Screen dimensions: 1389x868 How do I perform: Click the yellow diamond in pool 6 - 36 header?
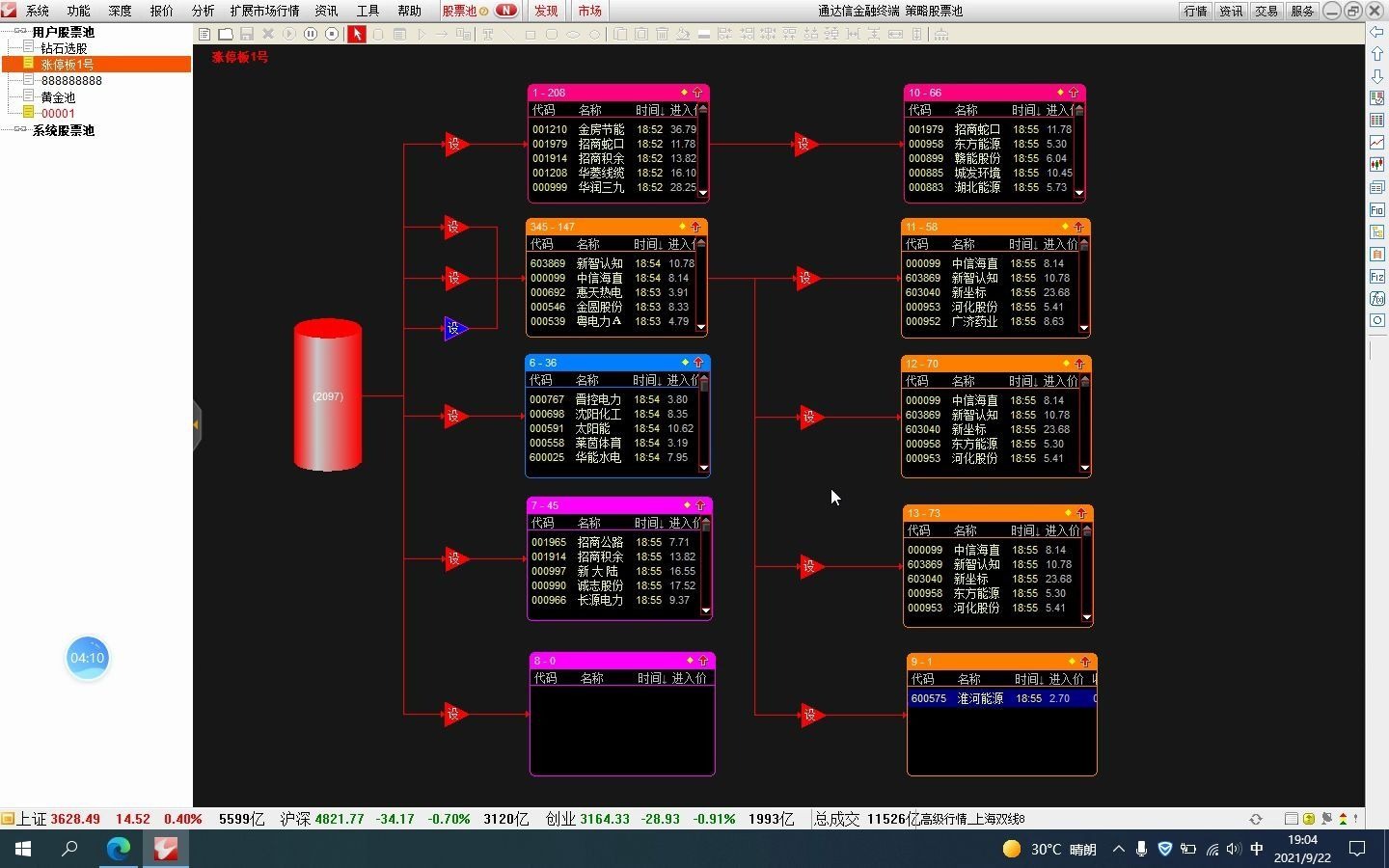click(685, 363)
